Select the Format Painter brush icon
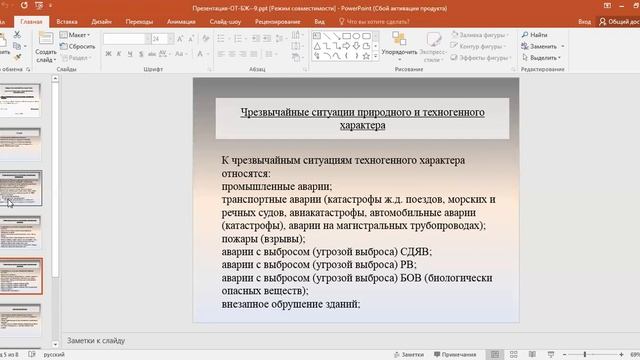The height and width of the screenshot is (360, 640). [x=17, y=58]
